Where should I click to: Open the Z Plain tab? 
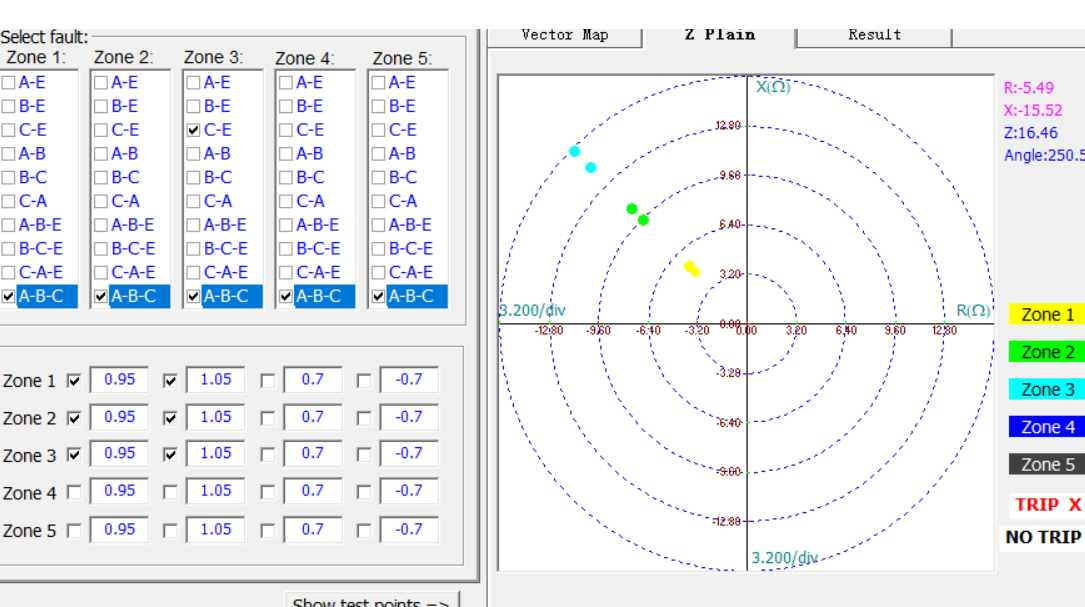720,35
